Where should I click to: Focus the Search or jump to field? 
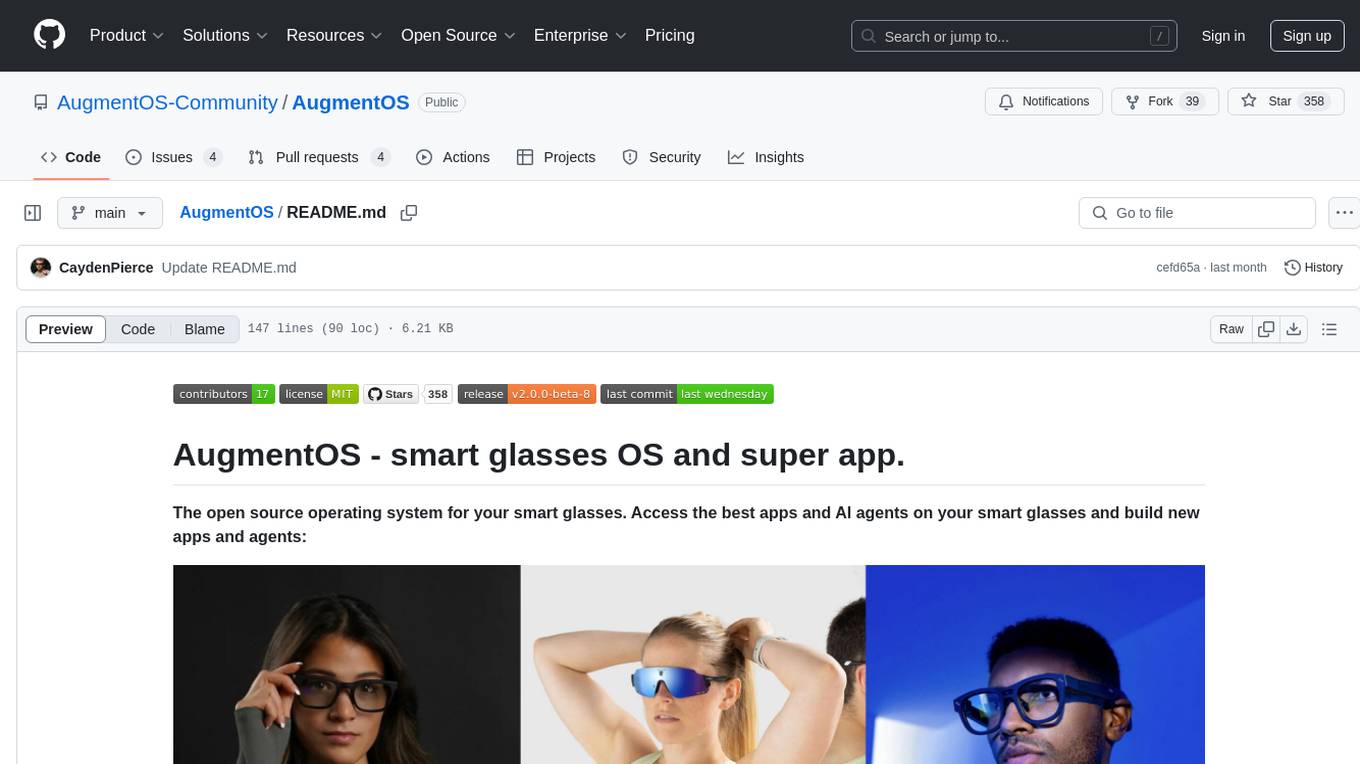coord(1014,36)
